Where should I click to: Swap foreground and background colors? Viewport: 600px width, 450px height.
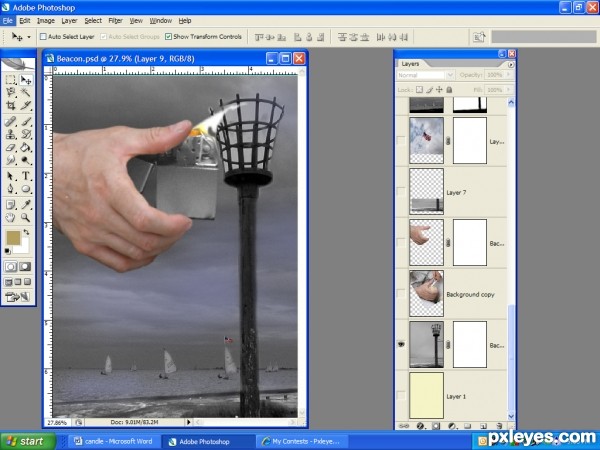(26, 232)
